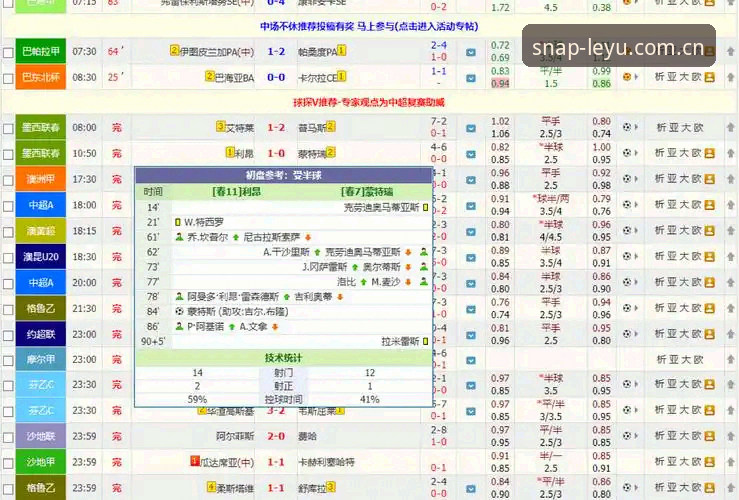Open the blue live icon in 巴东北杯 row

[471, 78]
